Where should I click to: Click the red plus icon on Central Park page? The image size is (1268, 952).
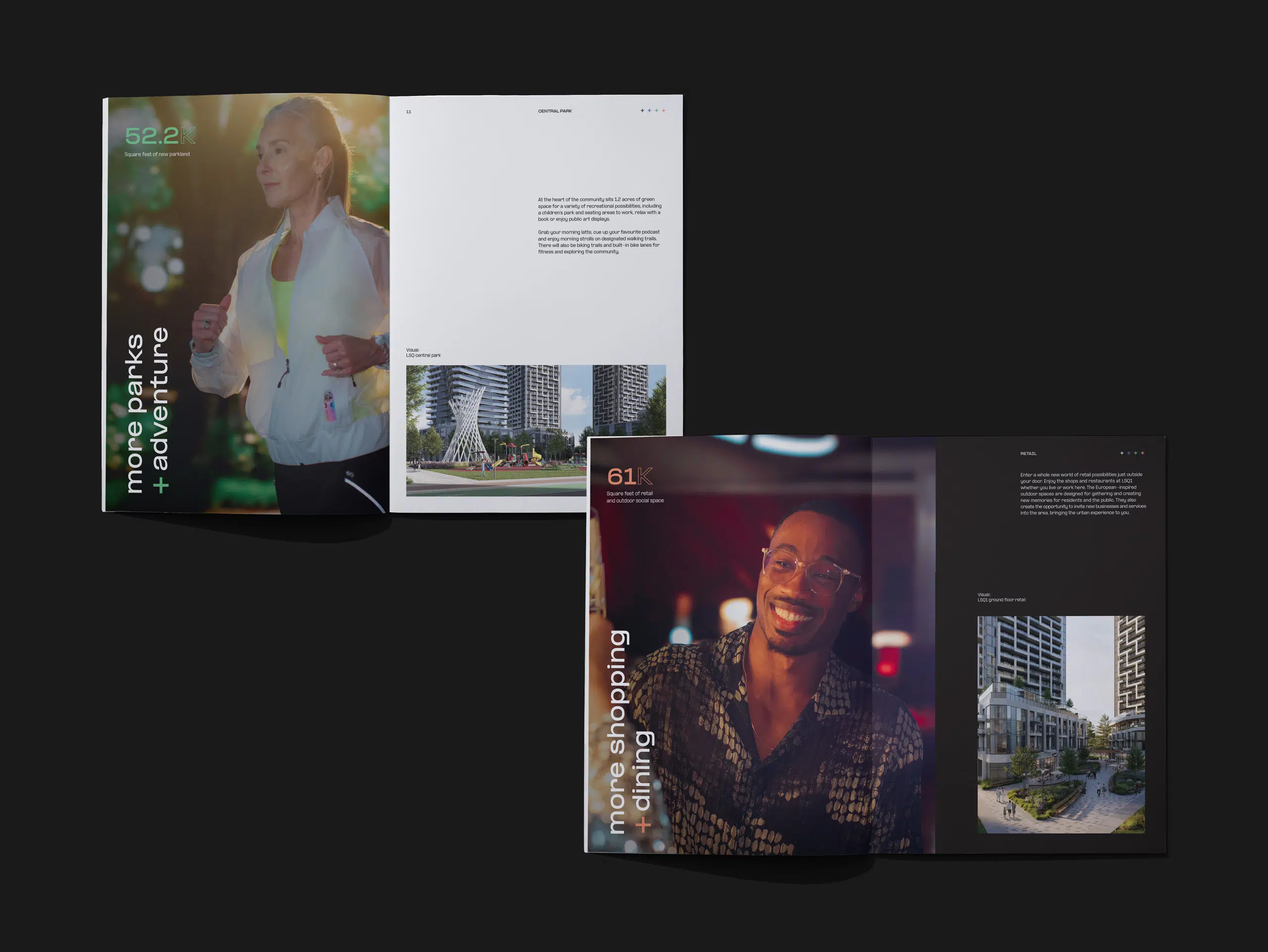click(664, 110)
